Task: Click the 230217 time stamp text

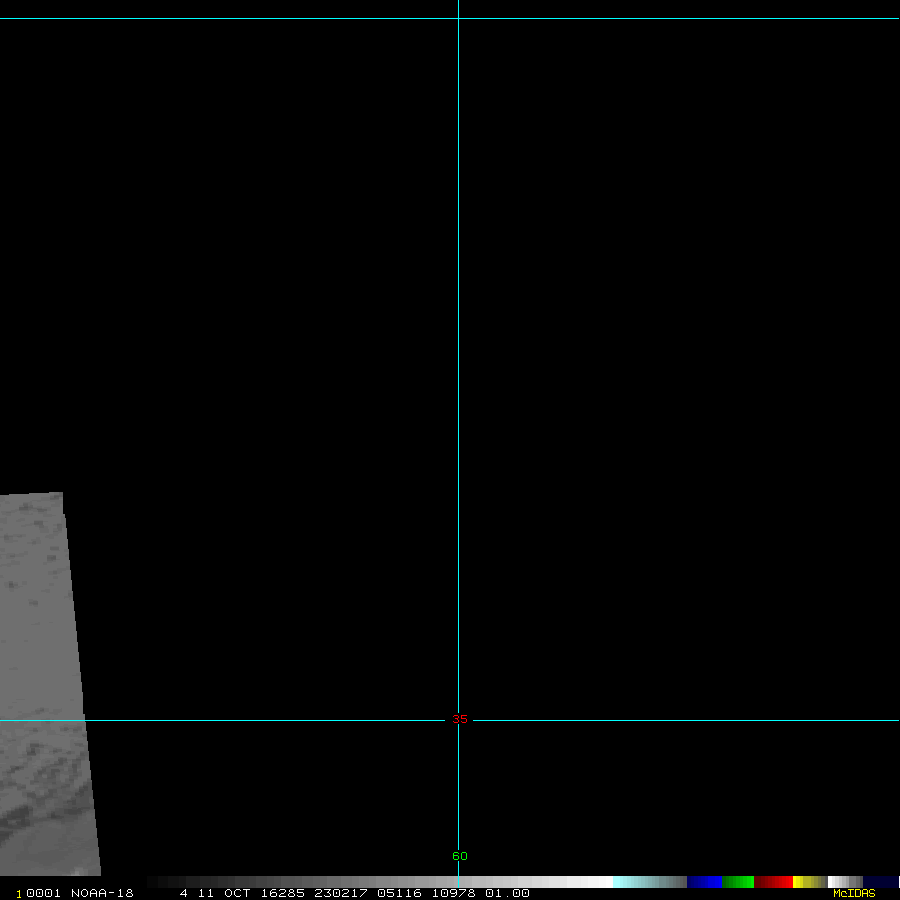Action: click(340, 893)
